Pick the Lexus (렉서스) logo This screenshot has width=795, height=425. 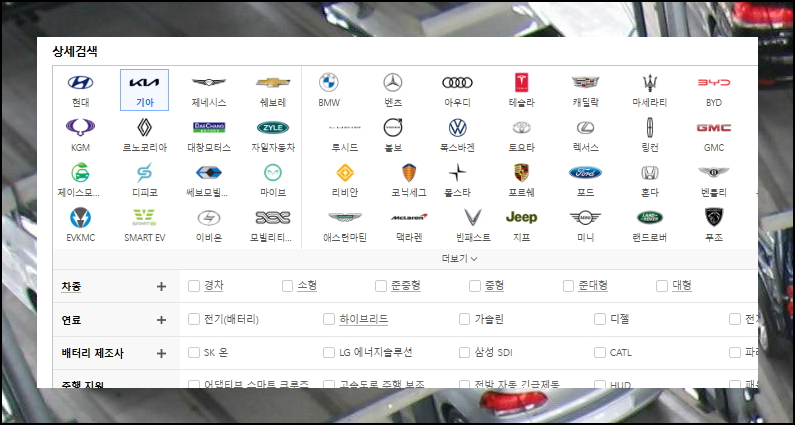[586, 127]
